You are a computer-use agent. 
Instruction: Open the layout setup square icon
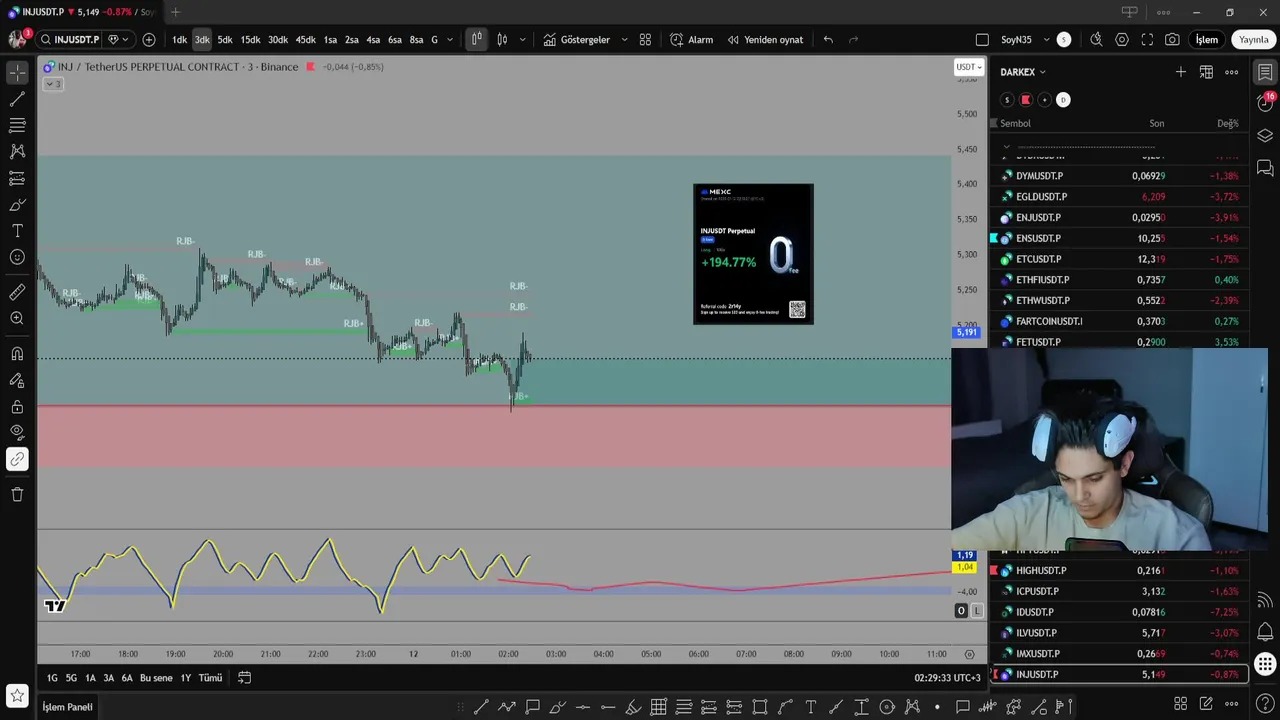pos(982,40)
